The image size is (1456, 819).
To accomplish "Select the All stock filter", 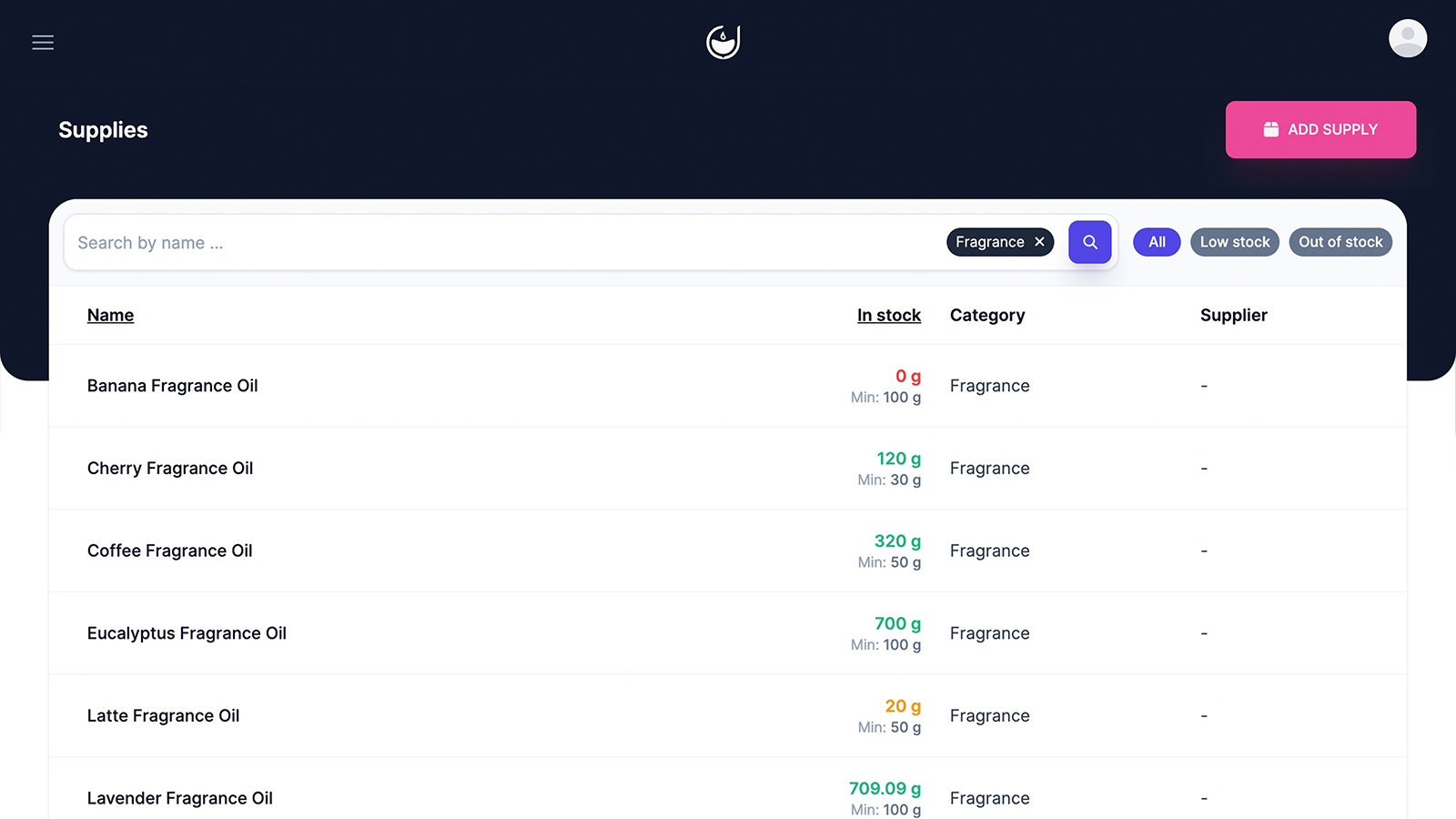I will 1157,242.
